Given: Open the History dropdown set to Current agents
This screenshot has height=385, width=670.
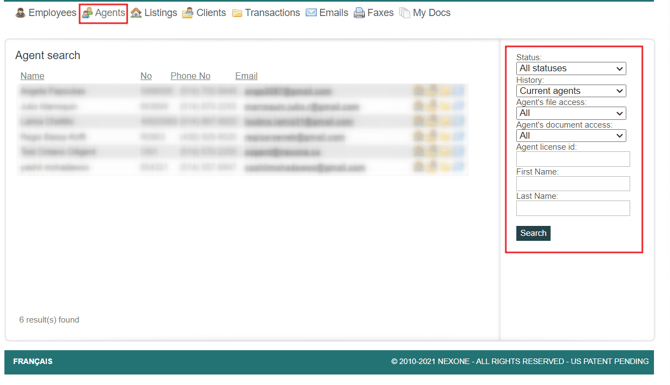Looking at the screenshot, I should click(x=571, y=91).
